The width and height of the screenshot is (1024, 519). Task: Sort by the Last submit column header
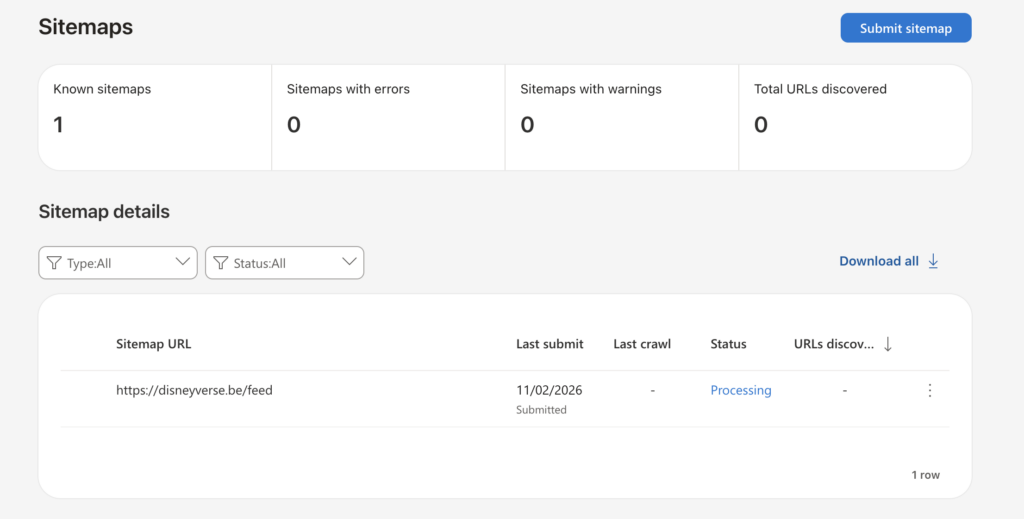(x=549, y=344)
